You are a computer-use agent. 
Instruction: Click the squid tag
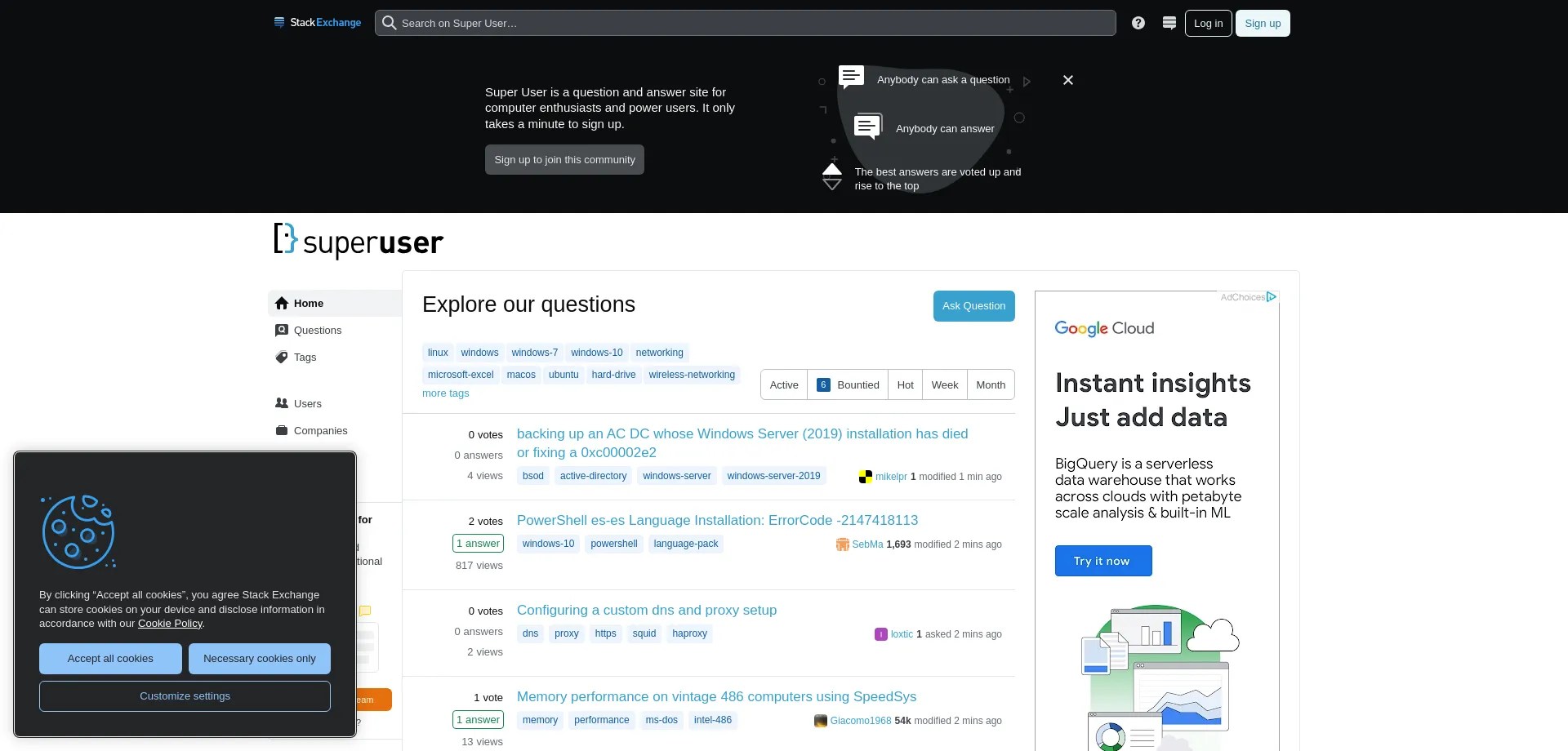point(644,633)
